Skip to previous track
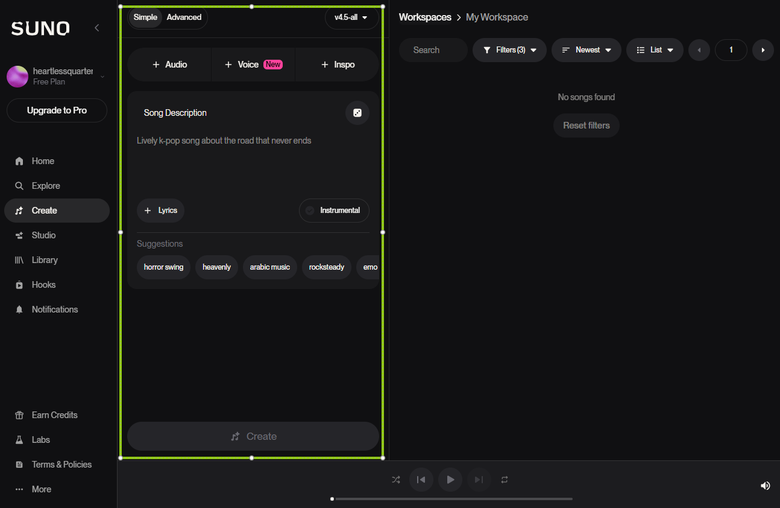 [x=421, y=480]
